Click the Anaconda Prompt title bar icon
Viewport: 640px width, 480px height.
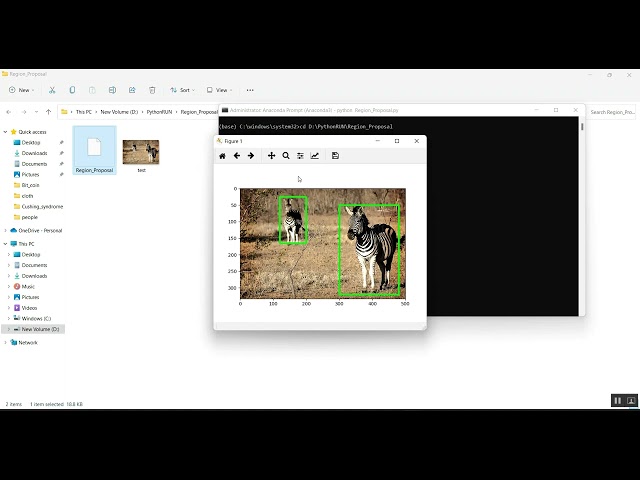(224, 110)
